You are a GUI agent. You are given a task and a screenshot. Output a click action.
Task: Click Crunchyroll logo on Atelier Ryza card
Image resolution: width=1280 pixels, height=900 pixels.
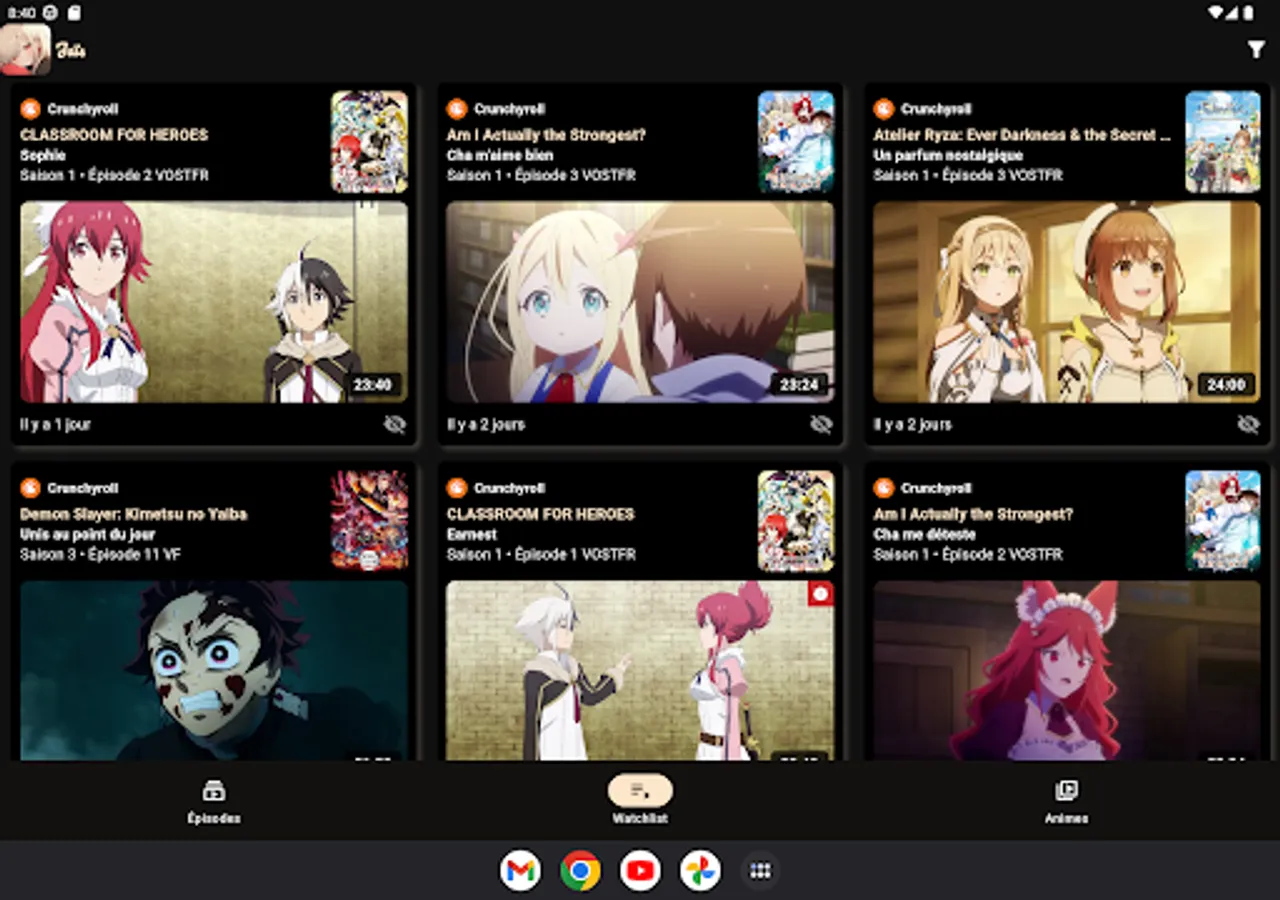pyautogui.click(x=884, y=109)
